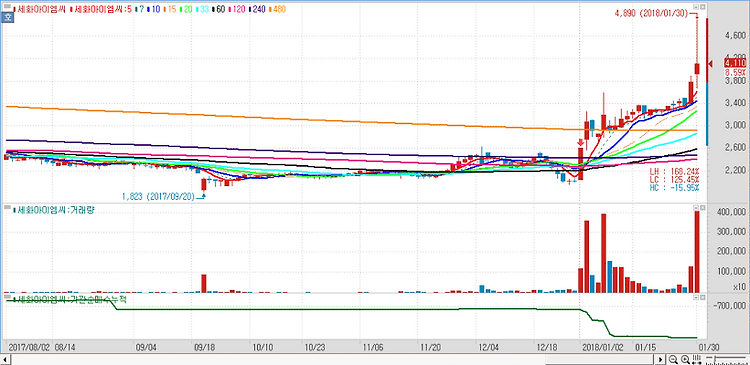Minimize the price chart pane
The height and width of the screenshot is (365, 750).
pos(696,7)
